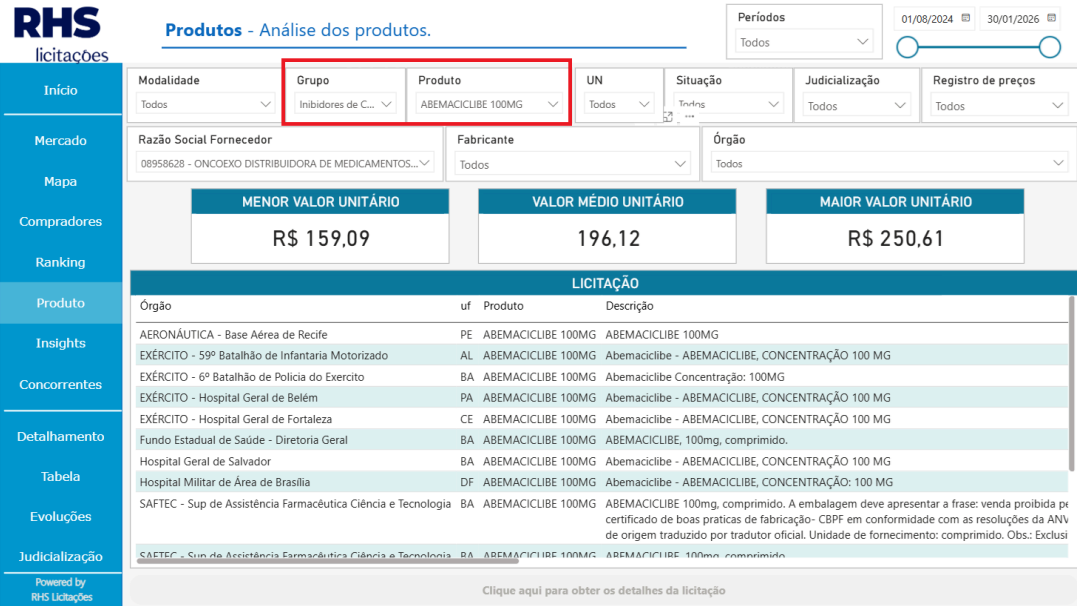Open the UN filter dropdown

tap(618, 104)
